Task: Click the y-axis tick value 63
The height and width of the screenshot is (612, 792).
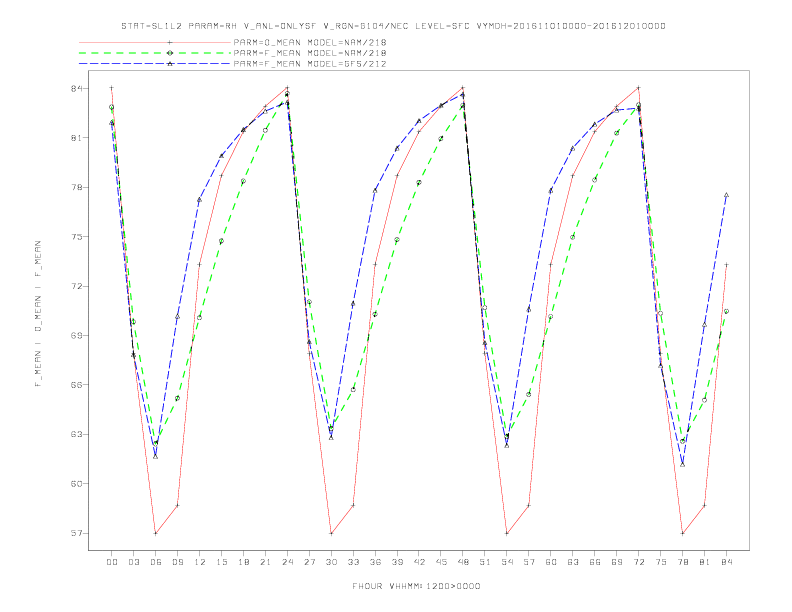Action: tap(76, 434)
